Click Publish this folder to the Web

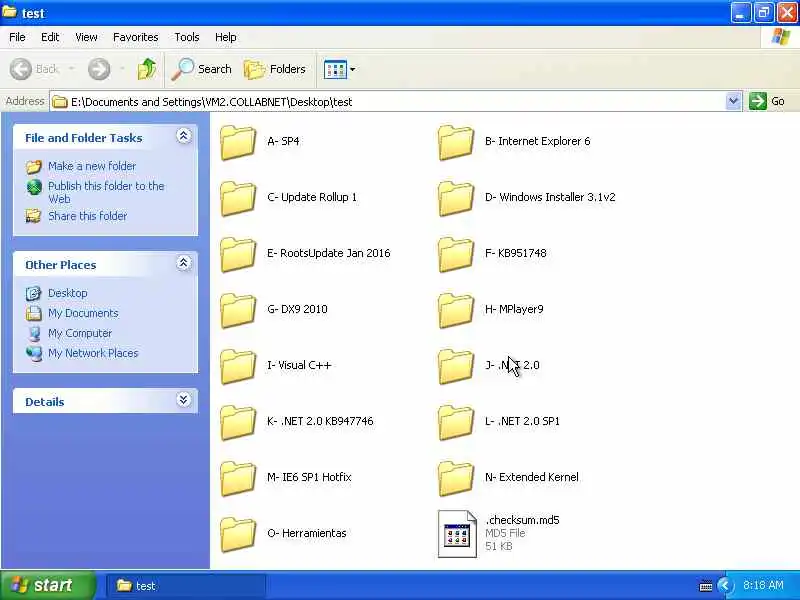(106, 192)
